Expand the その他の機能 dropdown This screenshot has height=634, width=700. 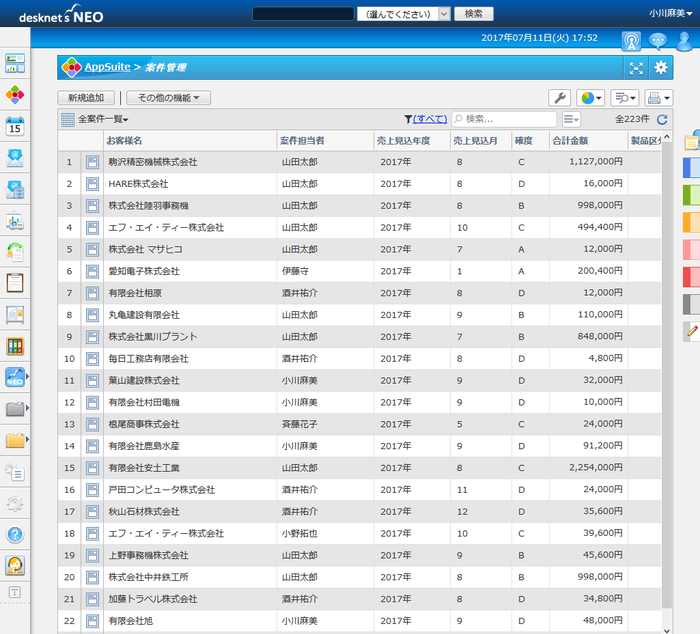coord(168,98)
